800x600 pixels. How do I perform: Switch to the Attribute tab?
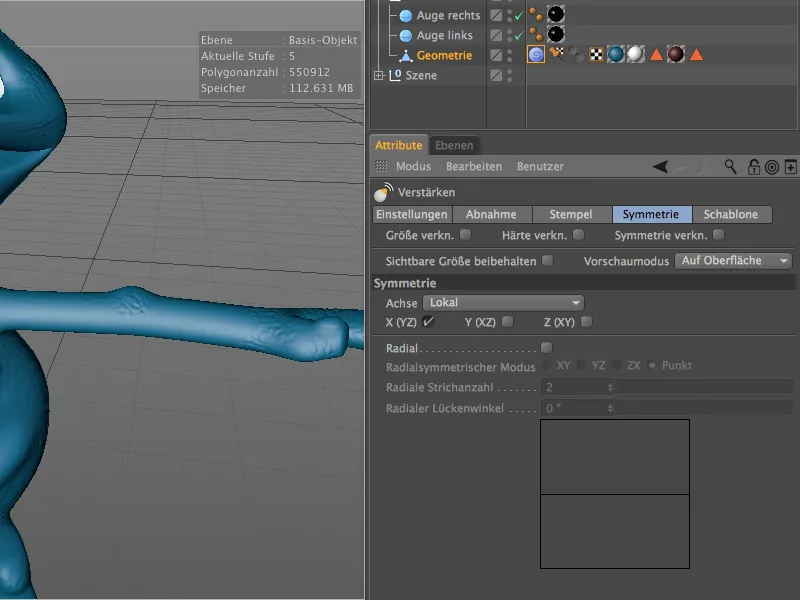(x=398, y=145)
